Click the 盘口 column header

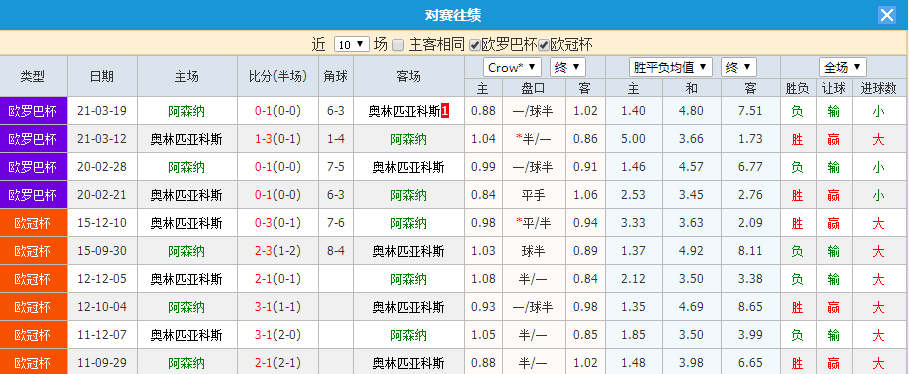point(533,88)
